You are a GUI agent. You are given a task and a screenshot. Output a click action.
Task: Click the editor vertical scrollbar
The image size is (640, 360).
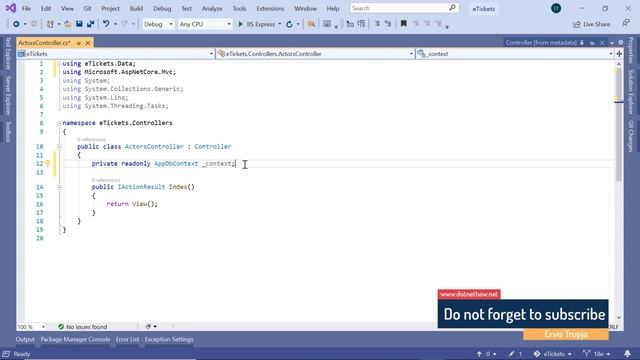pyautogui.click(x=619, y=190)
